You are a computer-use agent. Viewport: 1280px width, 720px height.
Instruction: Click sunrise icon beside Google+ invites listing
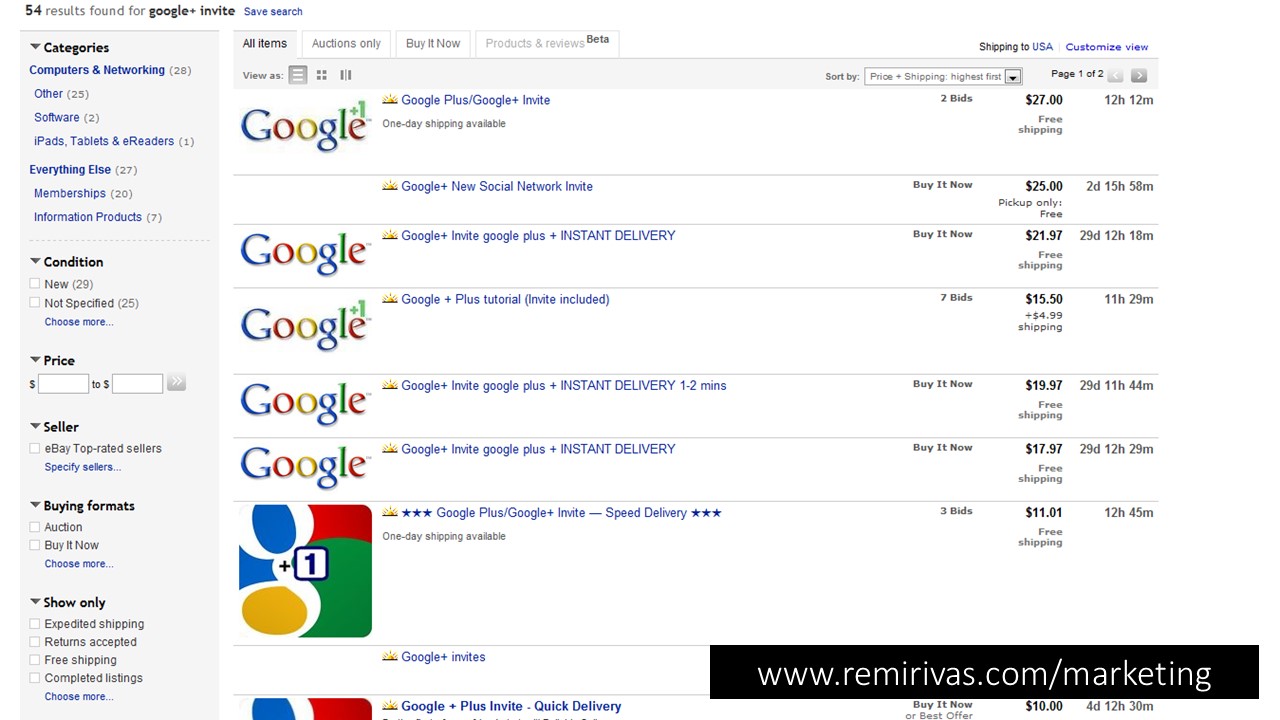click(390, 657)
